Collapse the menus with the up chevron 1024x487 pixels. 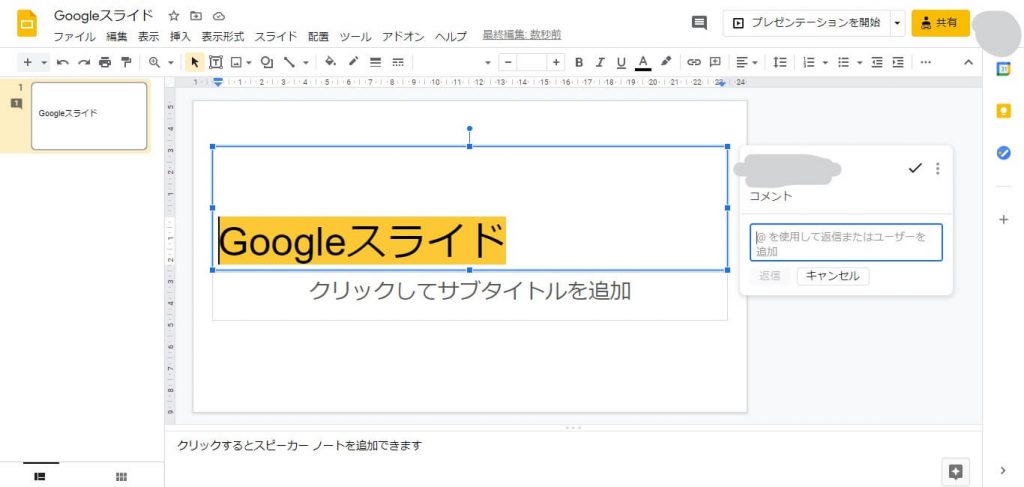(x=968, y=63)
